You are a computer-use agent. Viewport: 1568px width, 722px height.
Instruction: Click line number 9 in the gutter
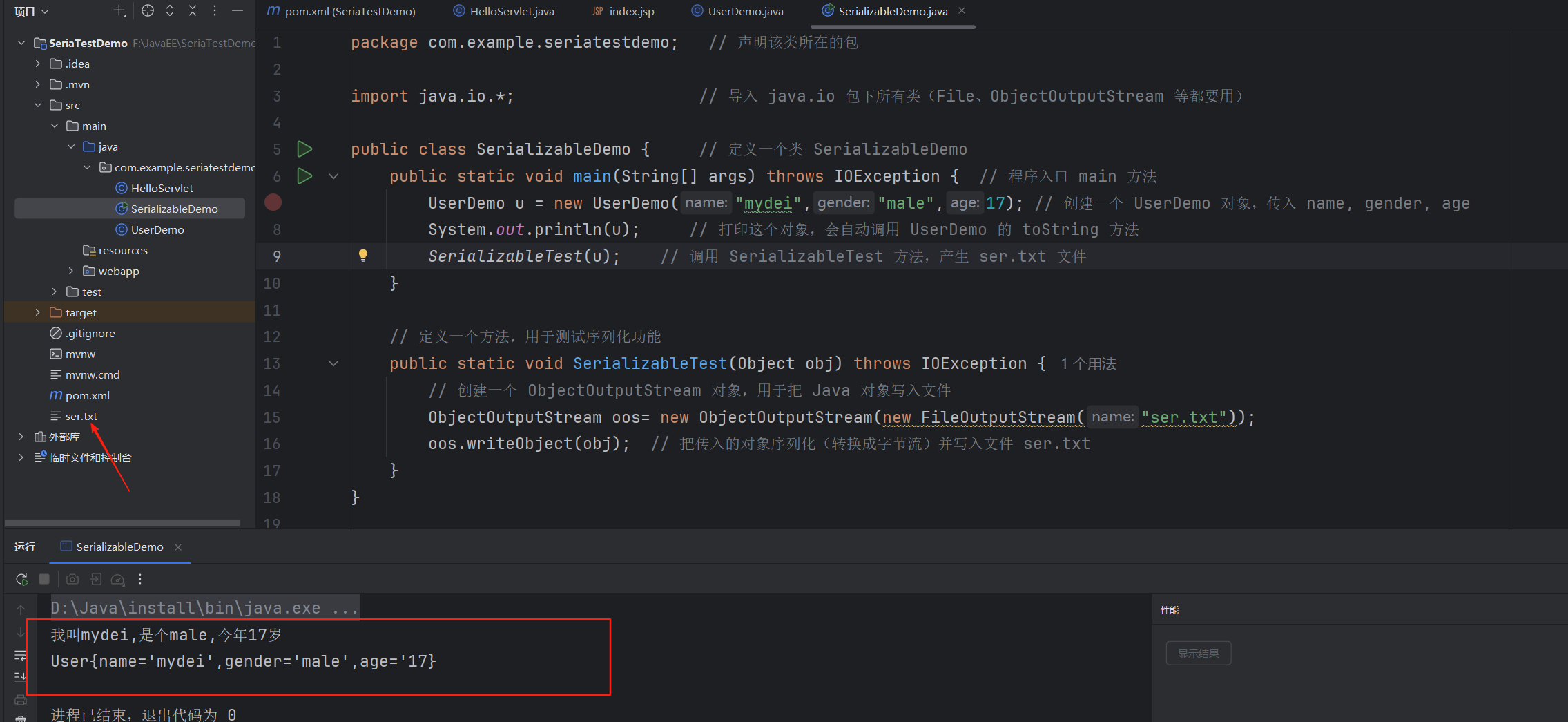coord(276,256)
